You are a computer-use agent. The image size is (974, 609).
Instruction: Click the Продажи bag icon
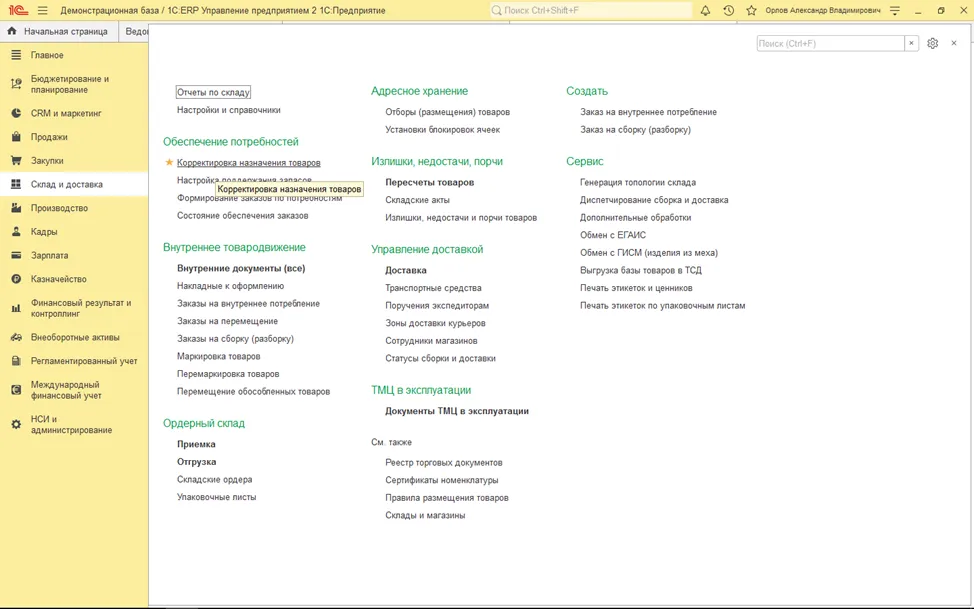coord(16,137)
